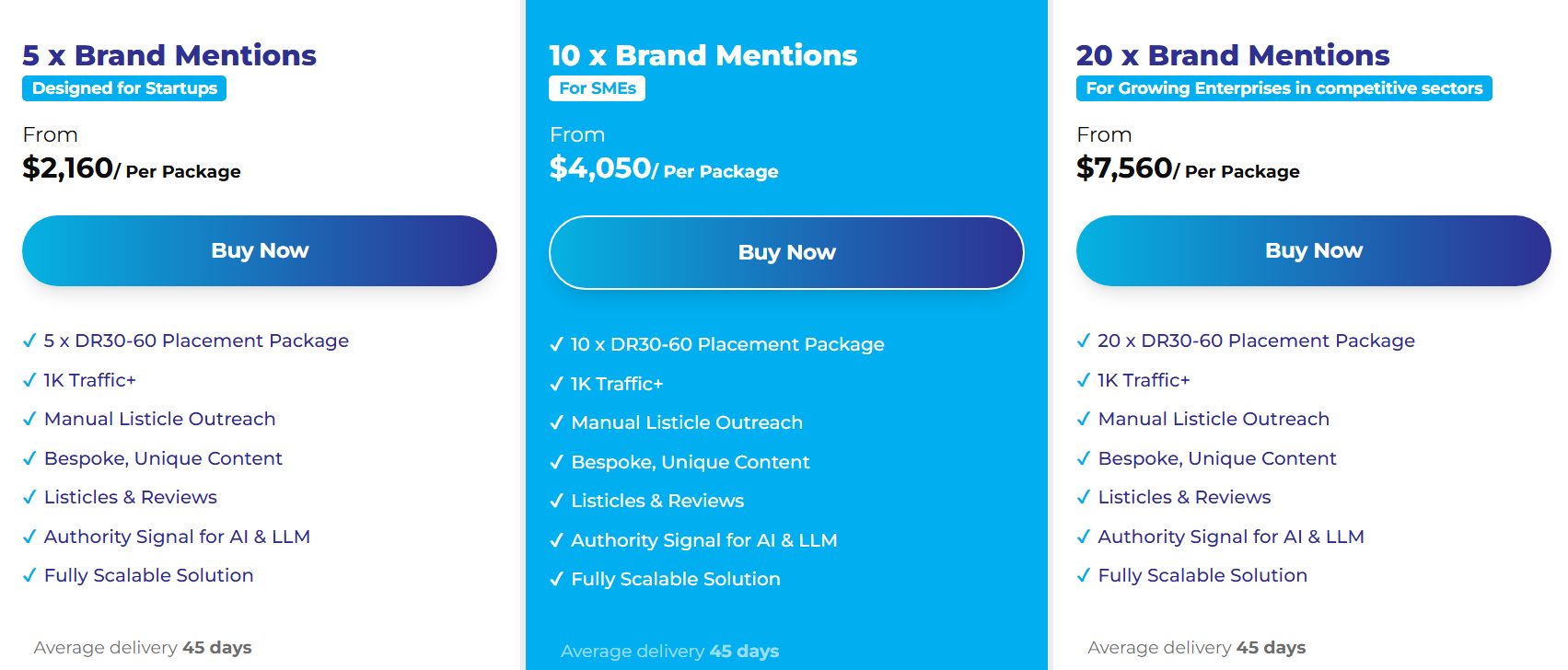
Task: Click the checkmark beside 5 x DR30-60 Placement Package
Action: pyautogui.click(x=29, y=341)
